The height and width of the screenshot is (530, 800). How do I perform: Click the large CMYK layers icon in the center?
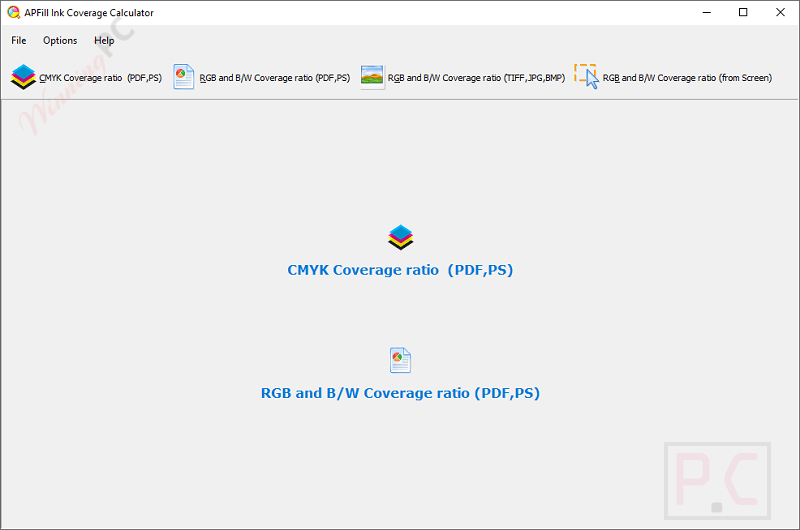point(401,237)
